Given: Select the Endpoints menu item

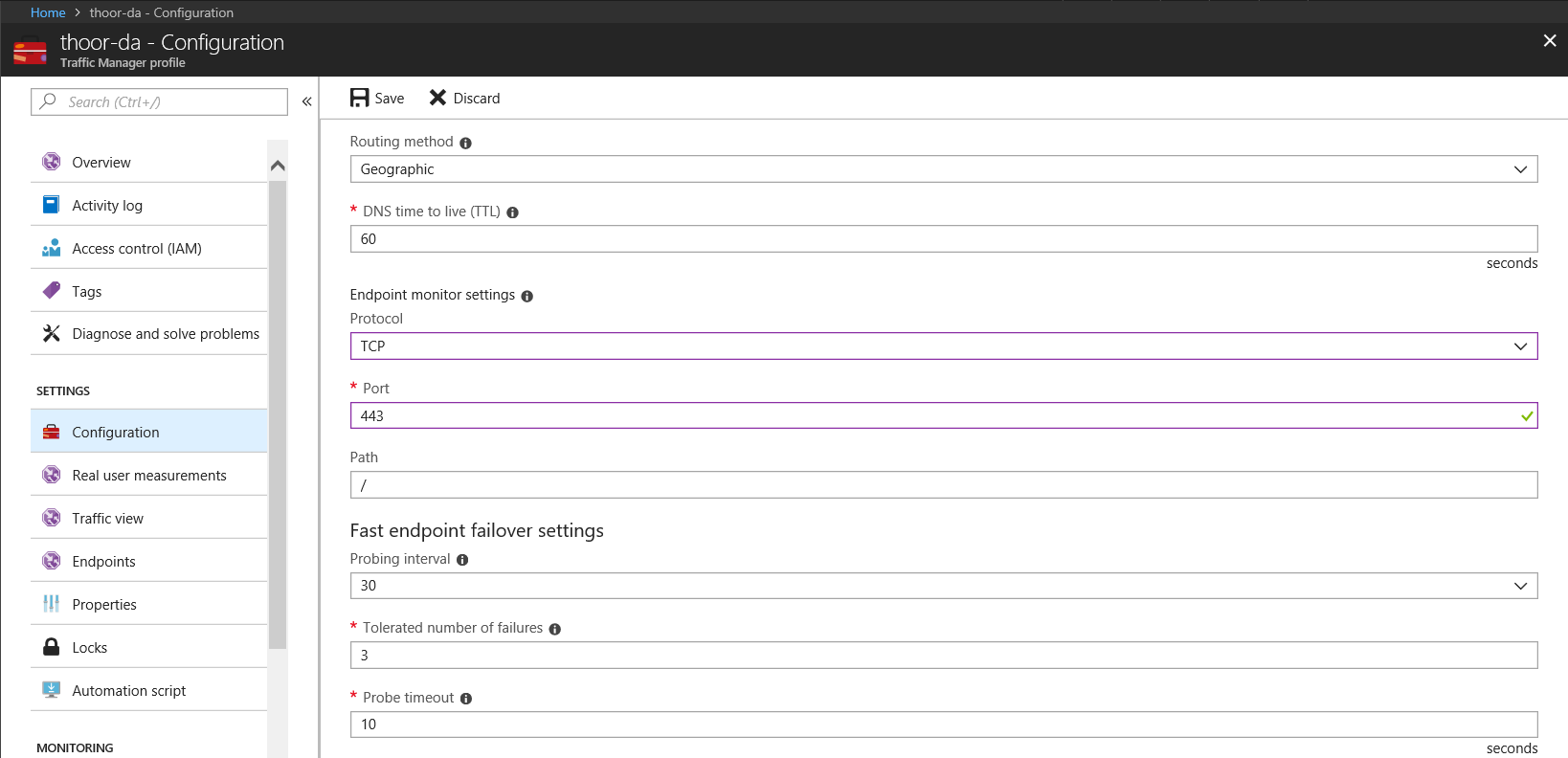Looking at the screenshot, I should point(148,561).
